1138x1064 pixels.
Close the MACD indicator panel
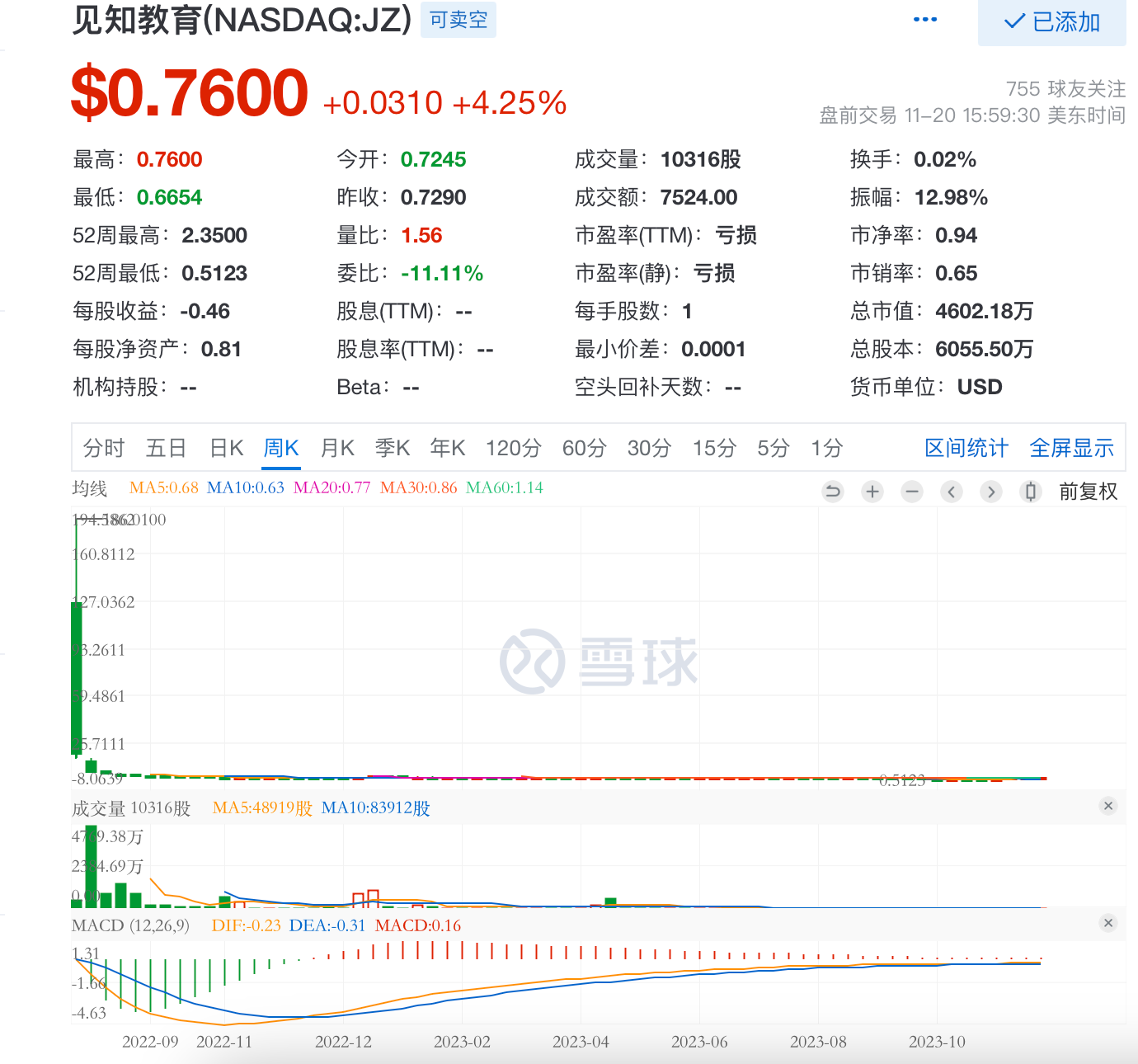pos(1108,923)
